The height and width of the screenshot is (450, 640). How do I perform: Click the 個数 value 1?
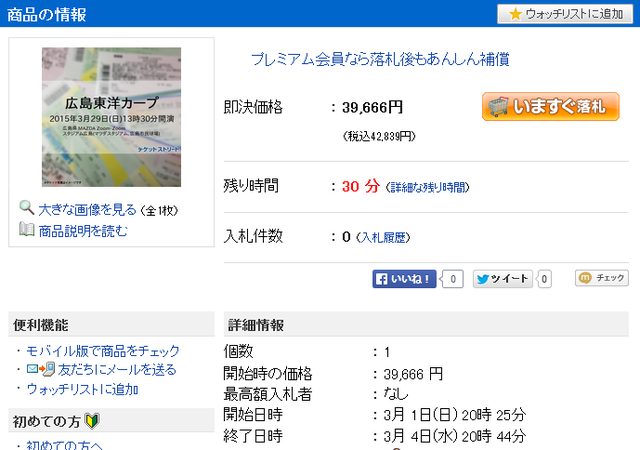tap(387, 352)
